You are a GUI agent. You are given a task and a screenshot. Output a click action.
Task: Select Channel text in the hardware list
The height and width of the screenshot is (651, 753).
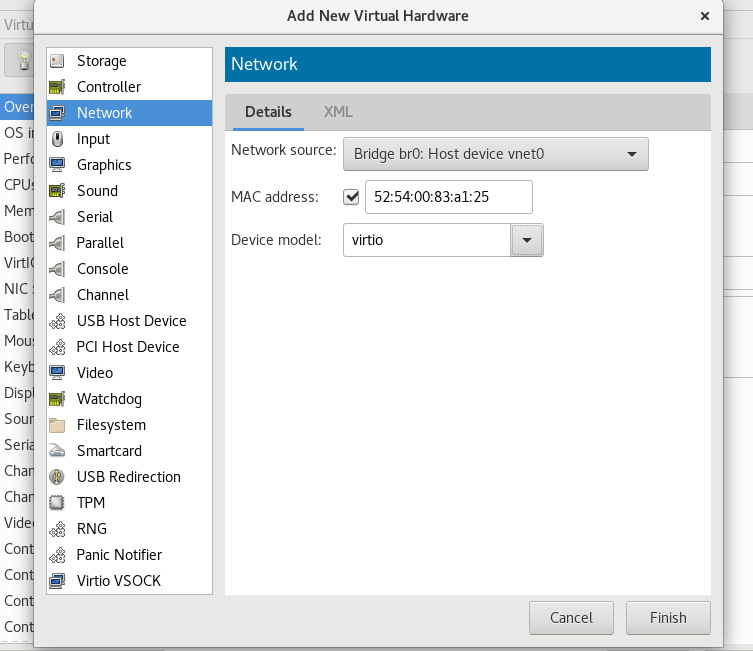pyautogui.click(x=103, y=295)
